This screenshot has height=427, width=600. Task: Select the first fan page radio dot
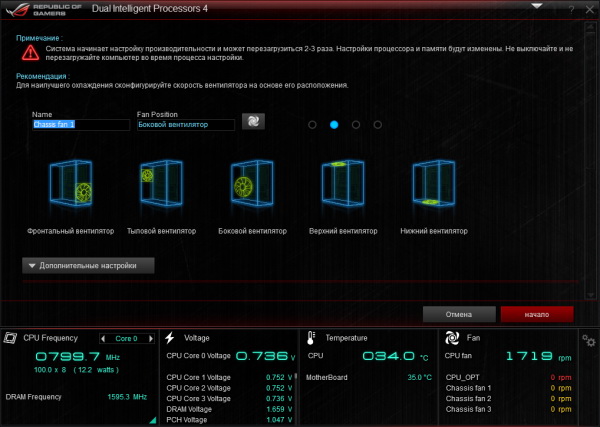(312, 125)
